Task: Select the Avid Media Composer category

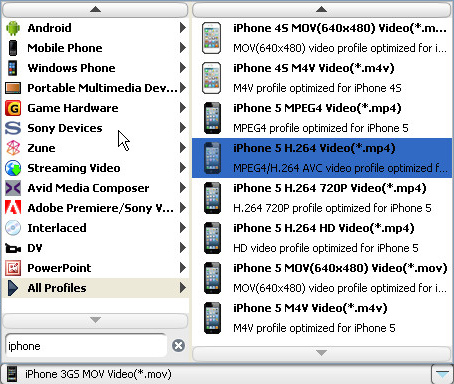Action: tap(95, 188)
